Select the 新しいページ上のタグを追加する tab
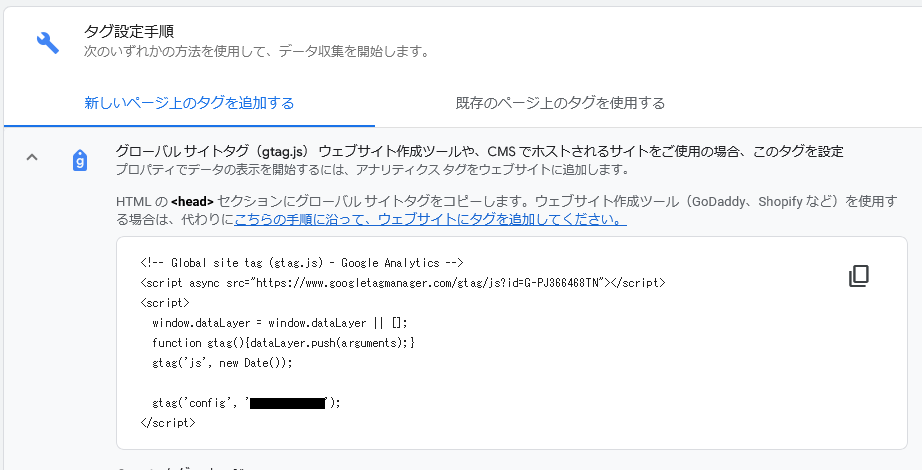 click(x=189, y=103)
